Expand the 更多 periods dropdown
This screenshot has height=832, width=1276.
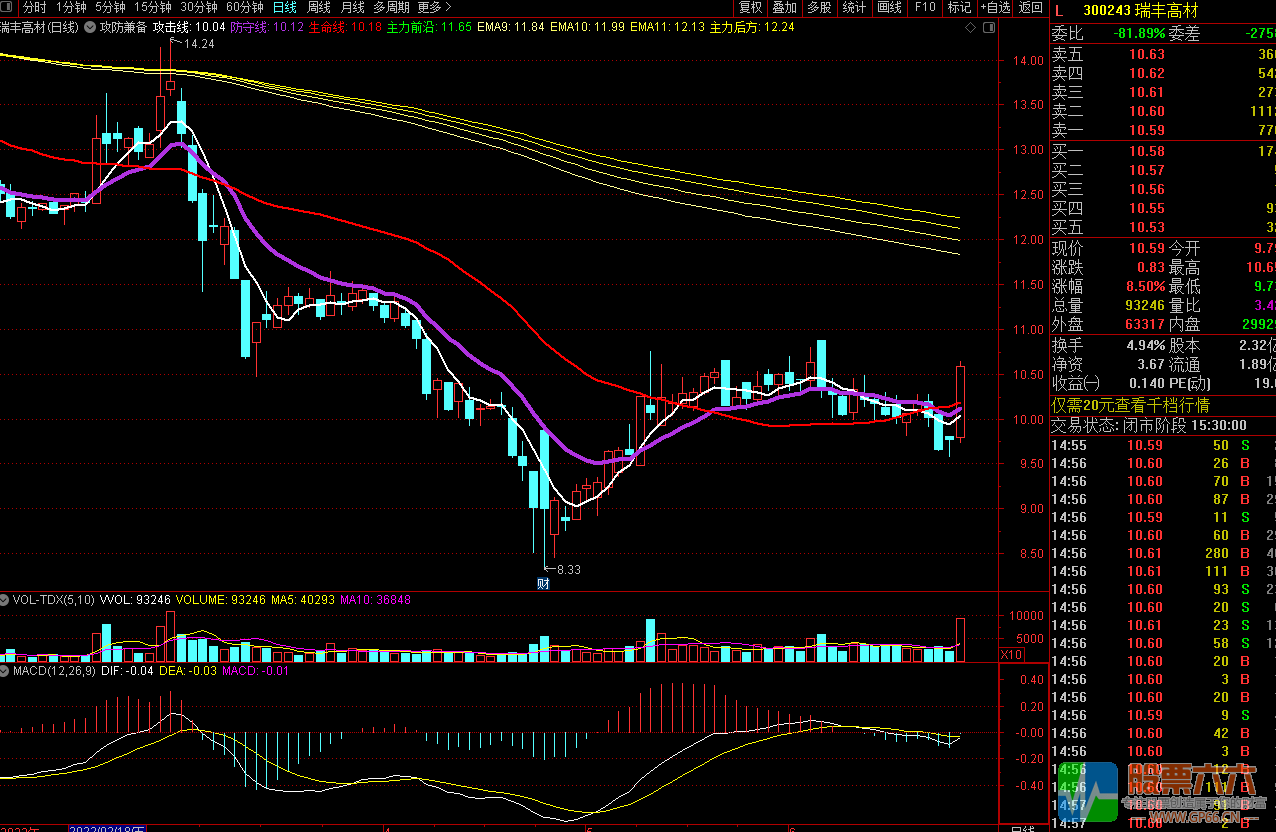(435, 7)
